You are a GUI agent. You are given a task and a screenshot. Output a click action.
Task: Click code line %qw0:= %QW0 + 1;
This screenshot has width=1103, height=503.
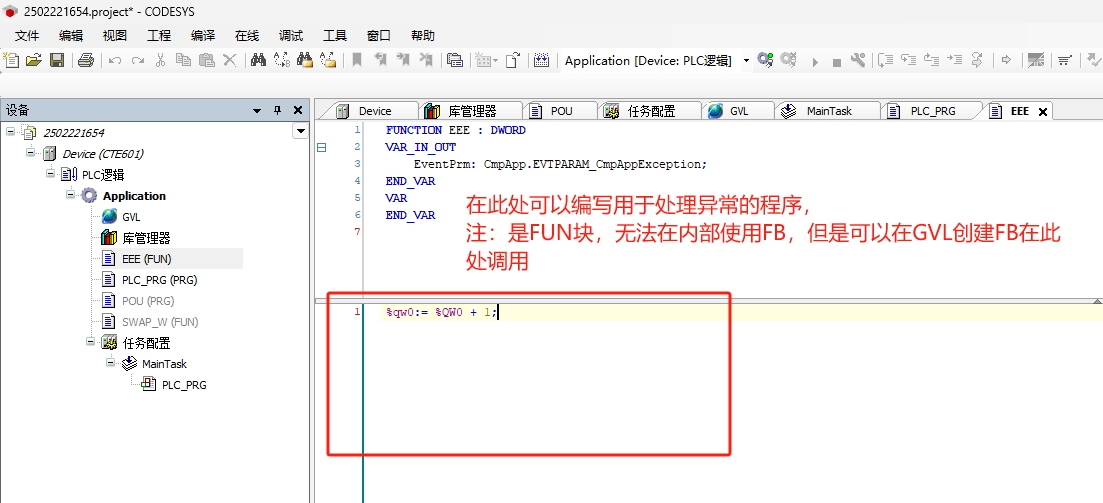pyautogui.click(x=442, y=312)
